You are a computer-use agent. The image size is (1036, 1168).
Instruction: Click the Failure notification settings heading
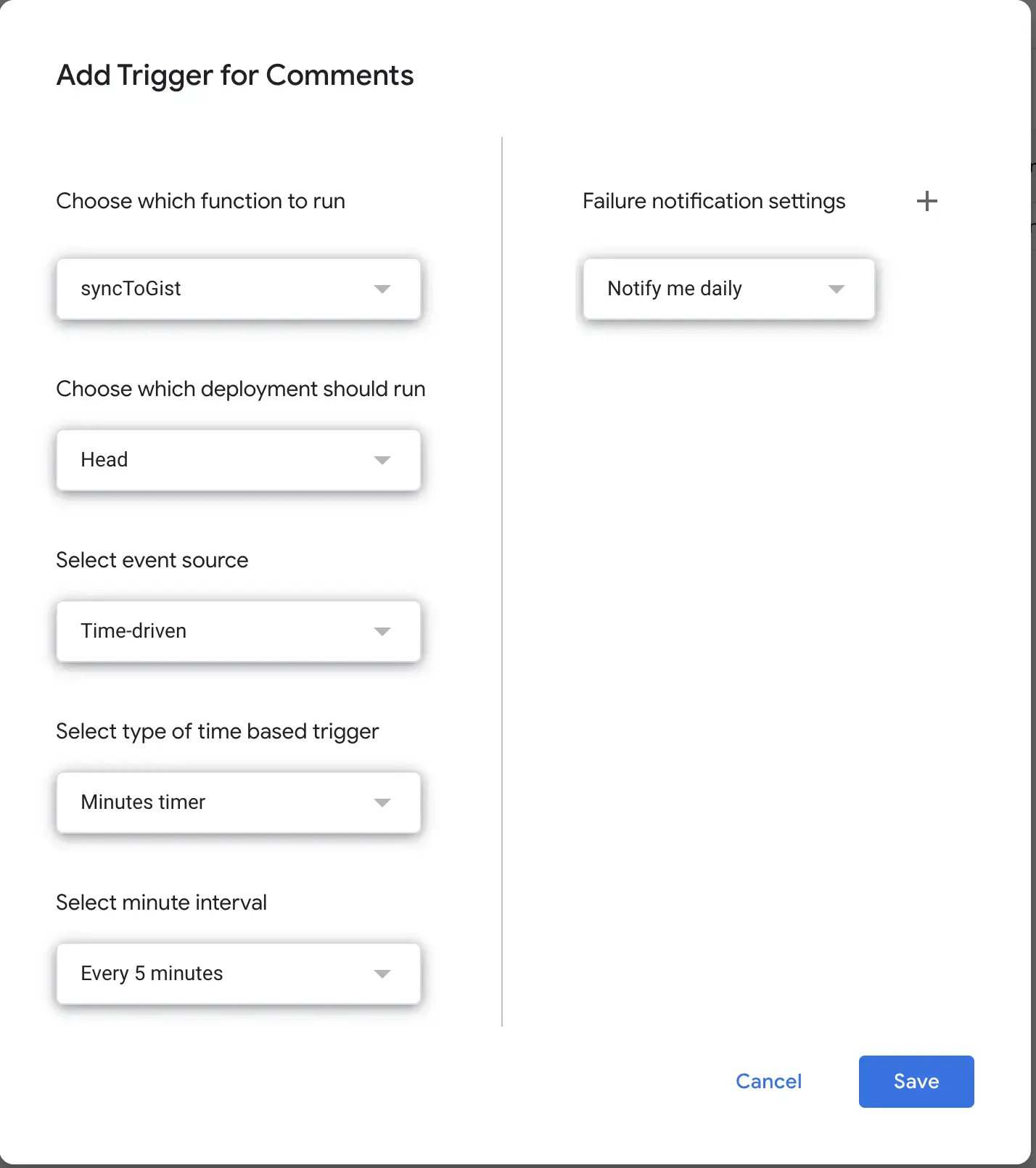tap(713, 201)
